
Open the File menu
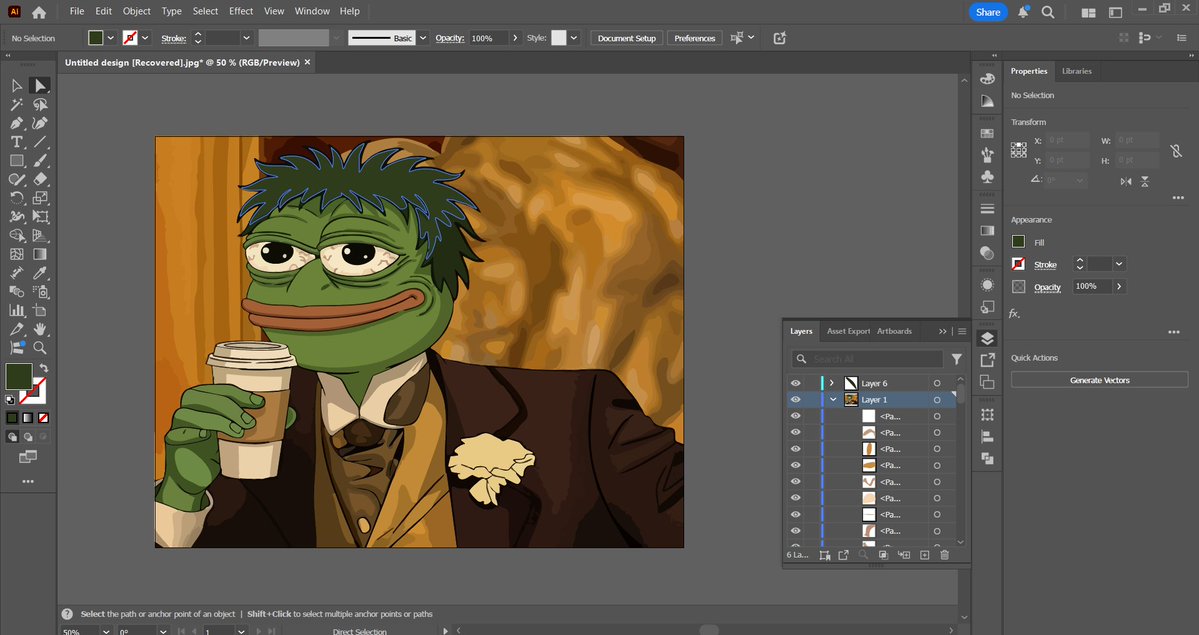pyautogui.click(x=77, y=11)
